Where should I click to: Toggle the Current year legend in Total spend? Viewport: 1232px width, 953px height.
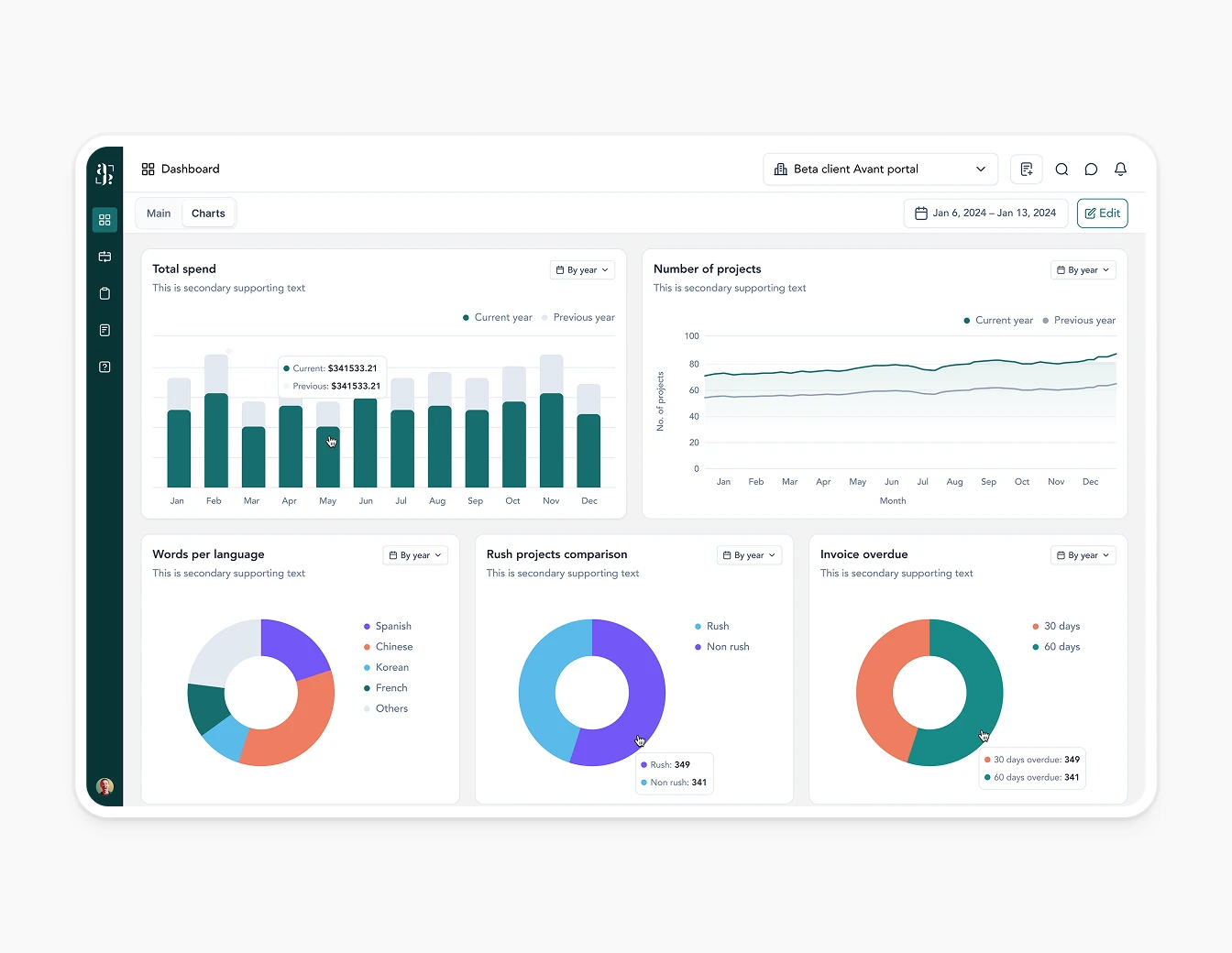(498, 317)
